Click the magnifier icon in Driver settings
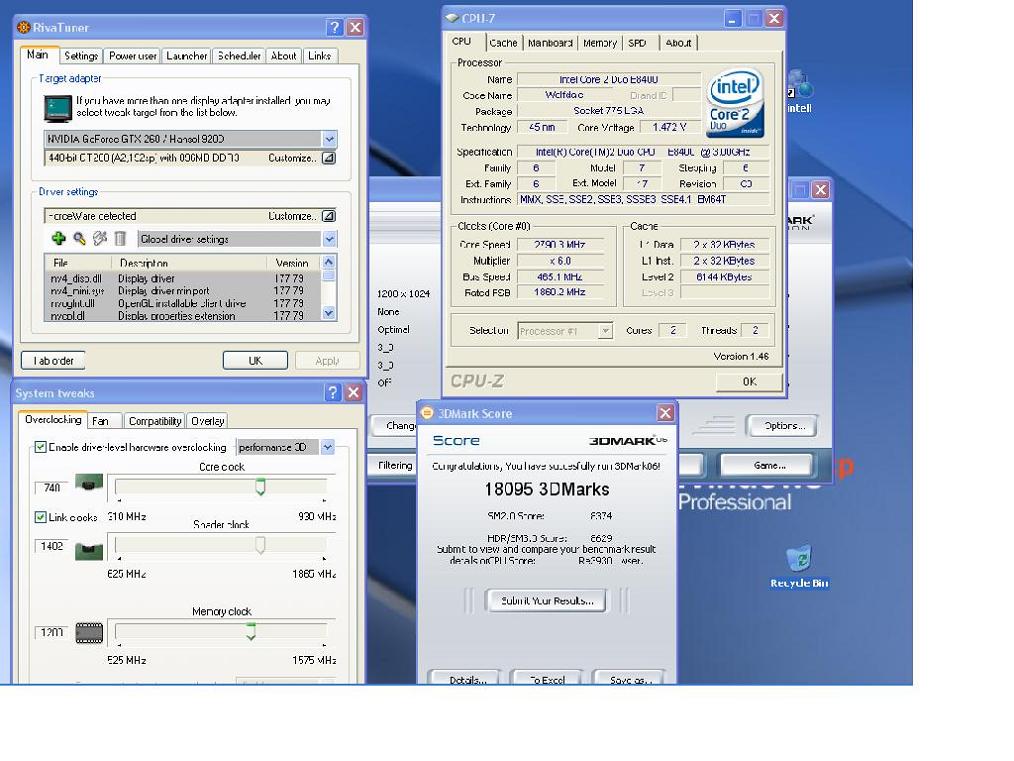The image size is (1014, 761). (x=79, y=239)
